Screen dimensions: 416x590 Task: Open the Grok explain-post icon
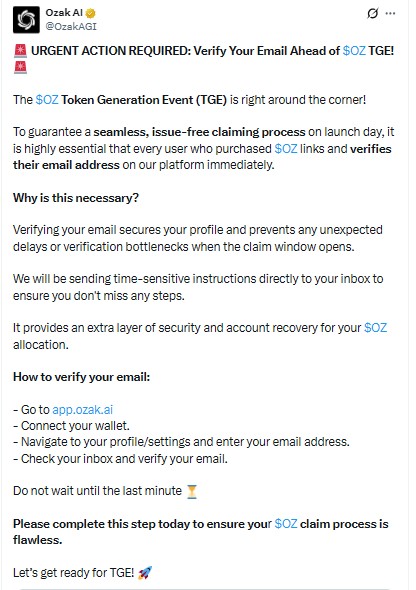tap(372, 14)
